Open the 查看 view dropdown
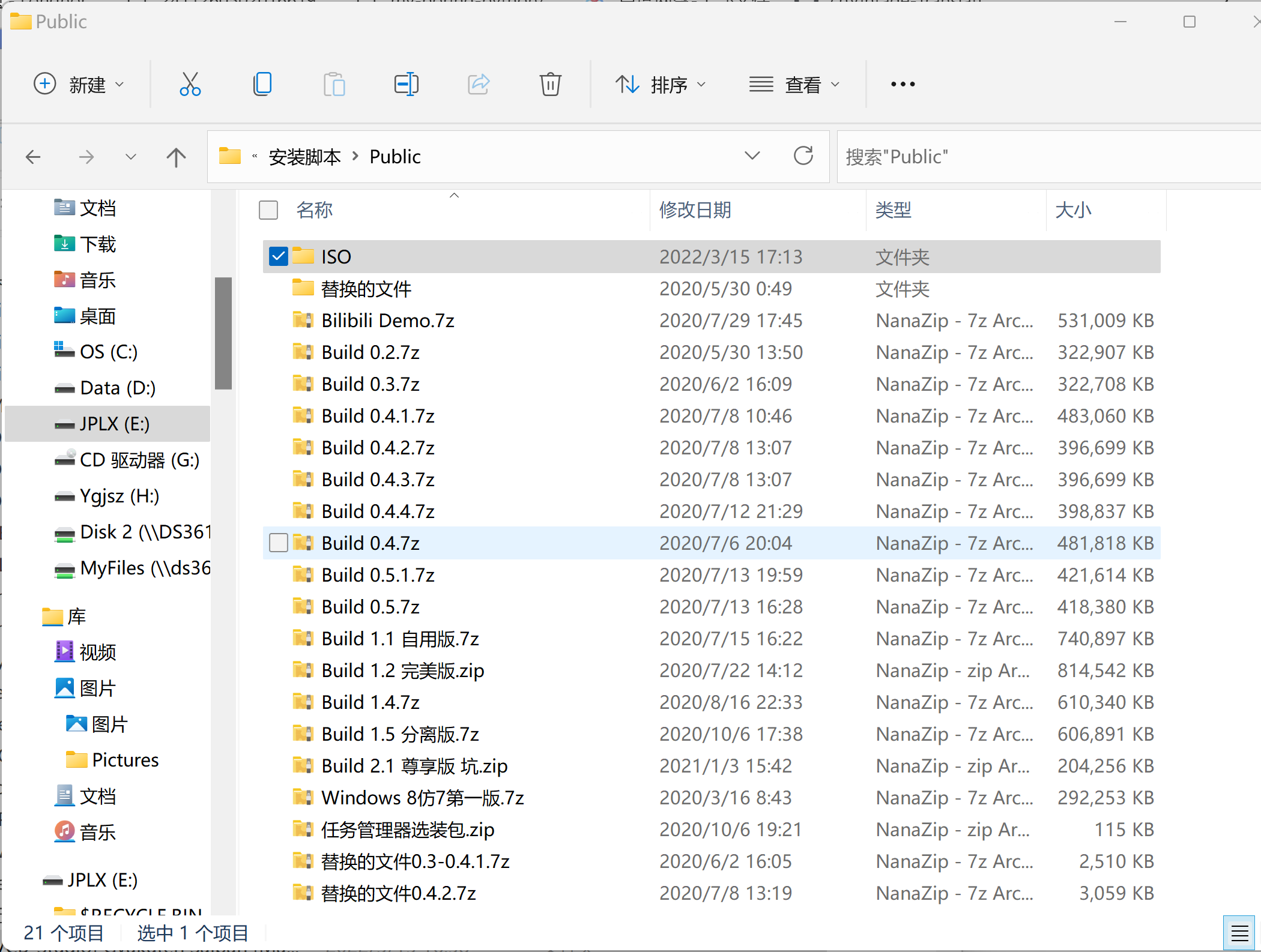The width and height of the screenshot is (1261, 952). point(794,85)
